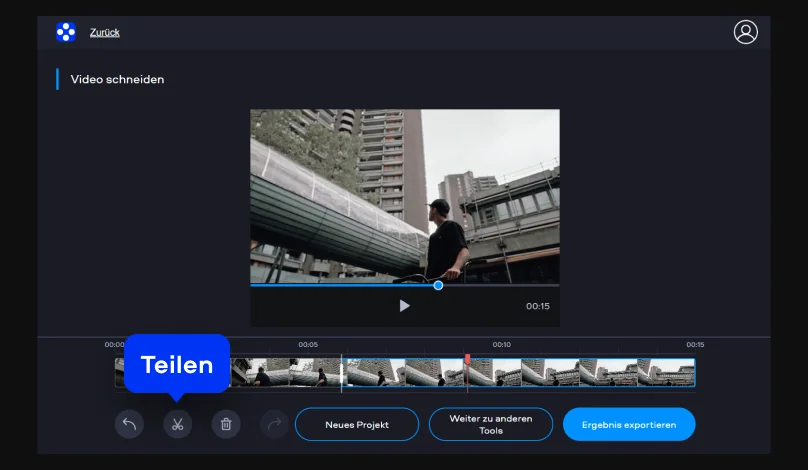Go back using the Zurück link
This screenshot has width=808, height=470.
coord(104,32)
